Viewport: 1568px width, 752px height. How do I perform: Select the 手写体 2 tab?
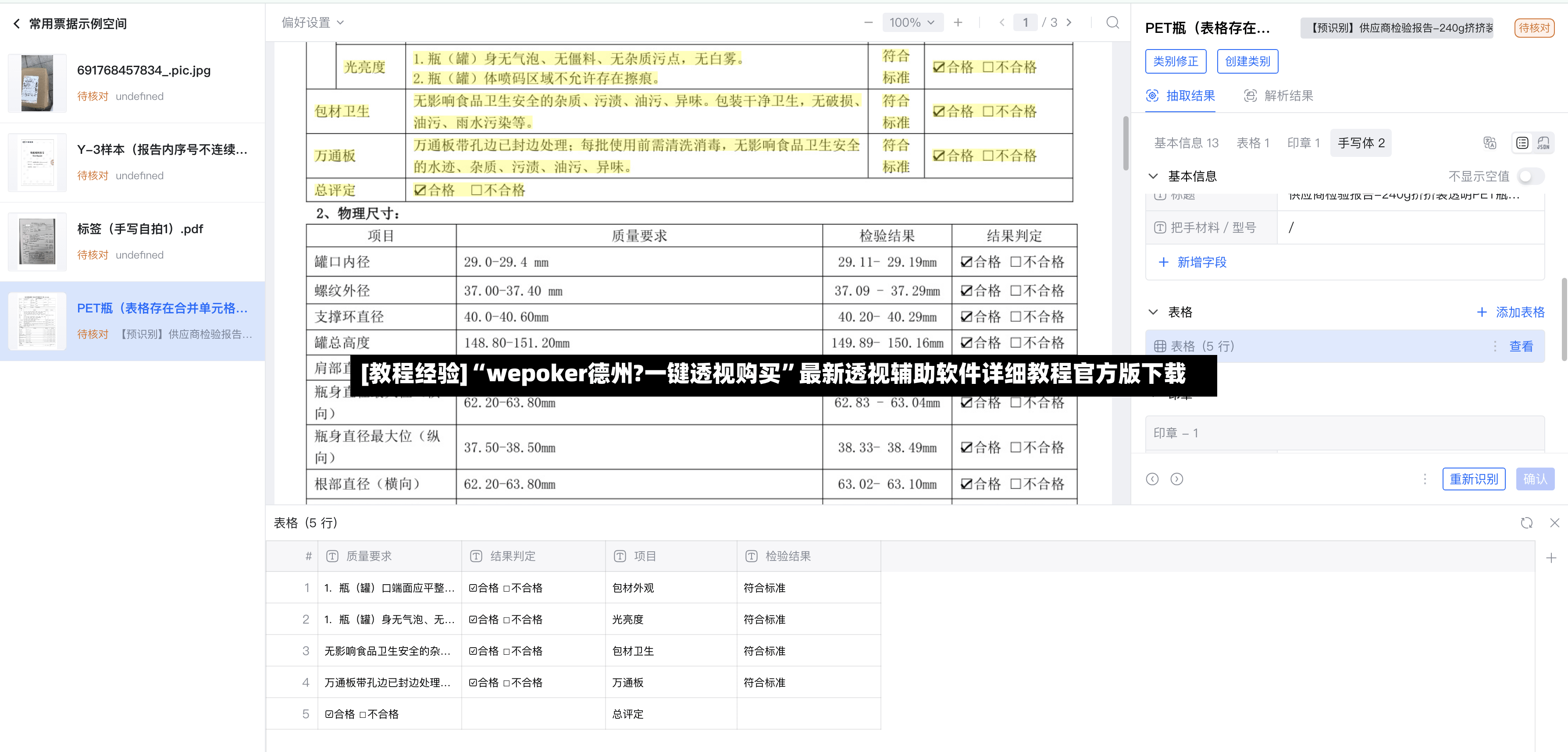pyautogui.click(x=1361, y=143)
